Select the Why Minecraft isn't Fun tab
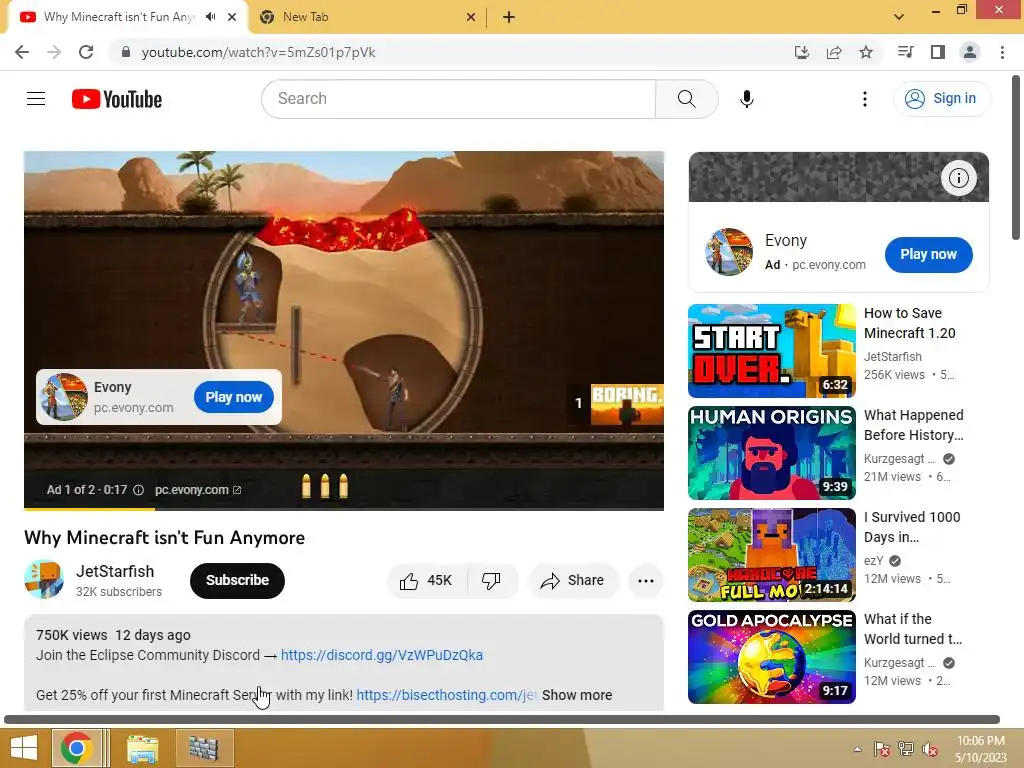Screen dimensions: 1024x768 point(118,17)
